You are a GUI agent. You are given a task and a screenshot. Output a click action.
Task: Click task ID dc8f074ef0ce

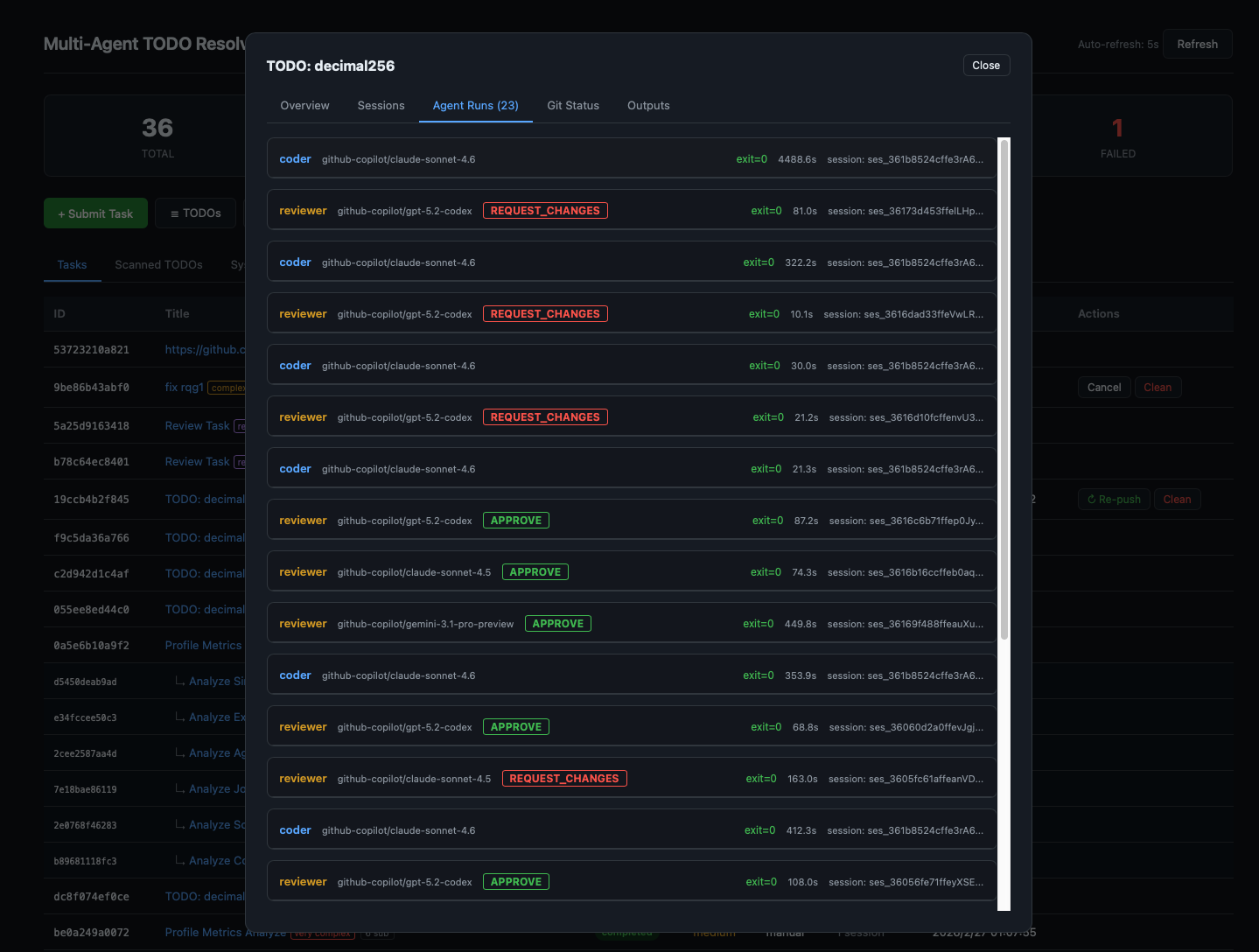(x=91, y=897)
